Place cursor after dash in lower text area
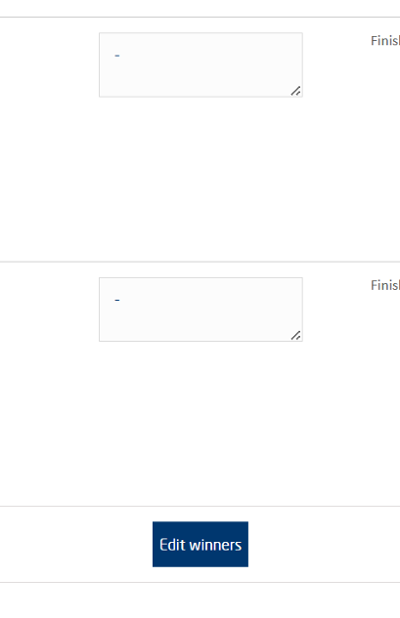This screenshot has height=618, width=400. [x=120, y=300]
